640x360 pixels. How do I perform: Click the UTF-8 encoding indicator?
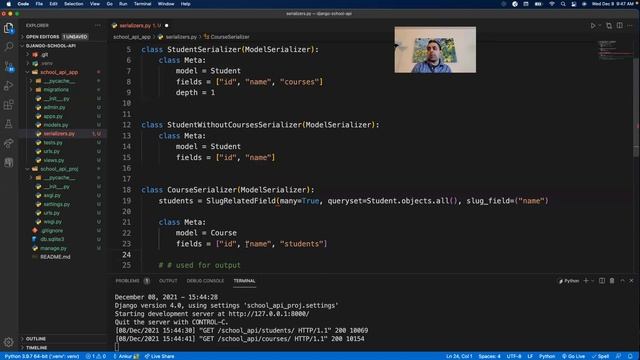click(514, 356)
